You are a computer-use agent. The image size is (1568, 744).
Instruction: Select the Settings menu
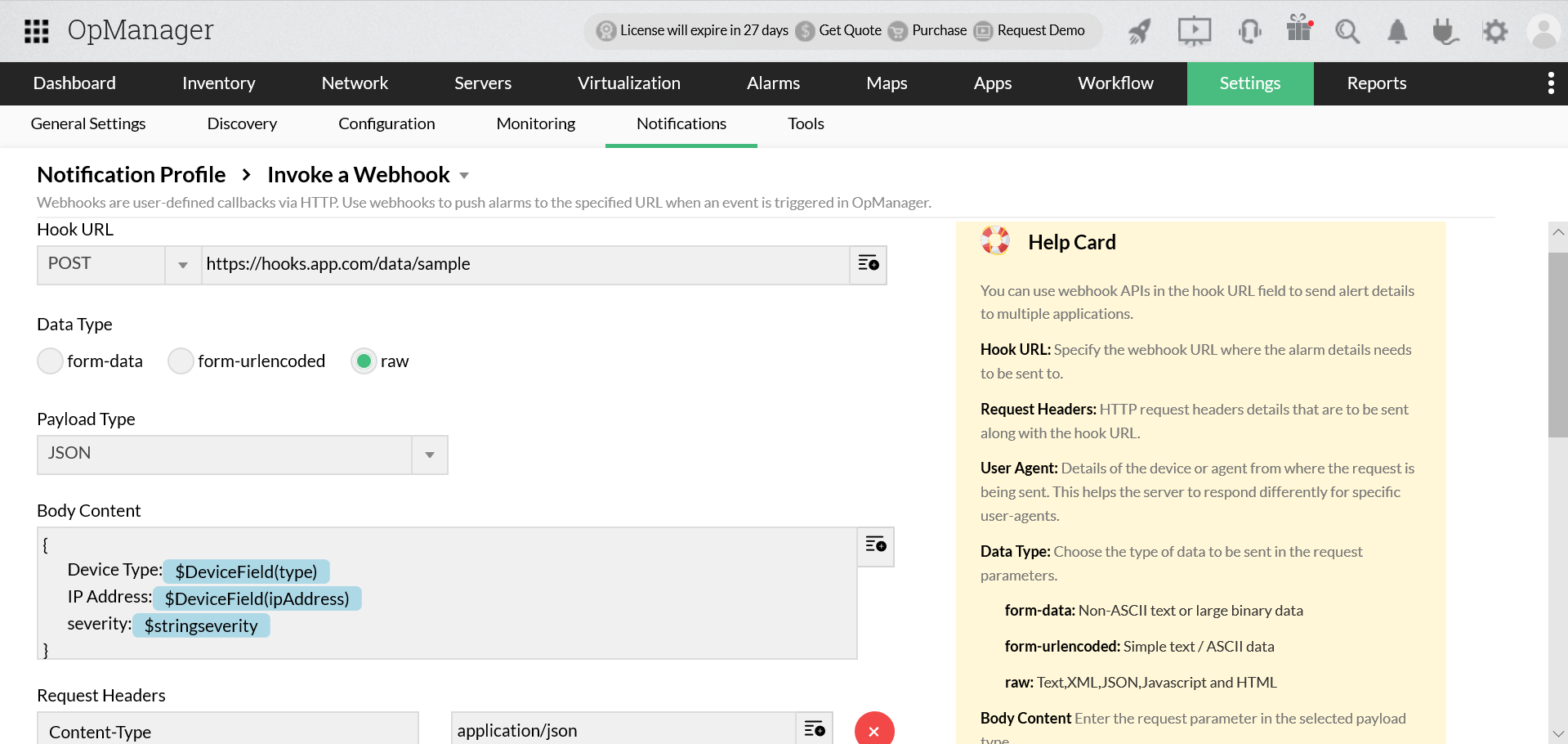tap(1250, 83)
